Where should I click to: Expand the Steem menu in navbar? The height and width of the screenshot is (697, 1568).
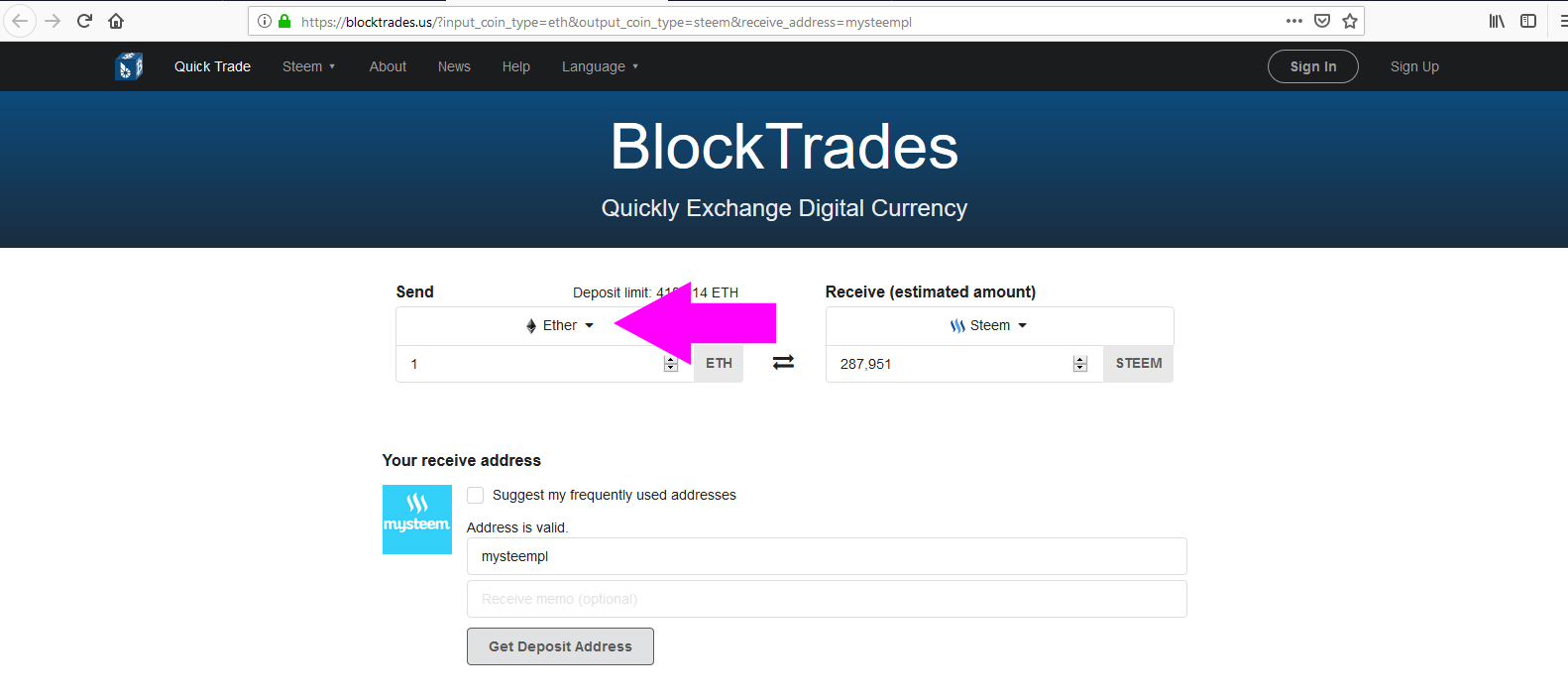point(309,66)
